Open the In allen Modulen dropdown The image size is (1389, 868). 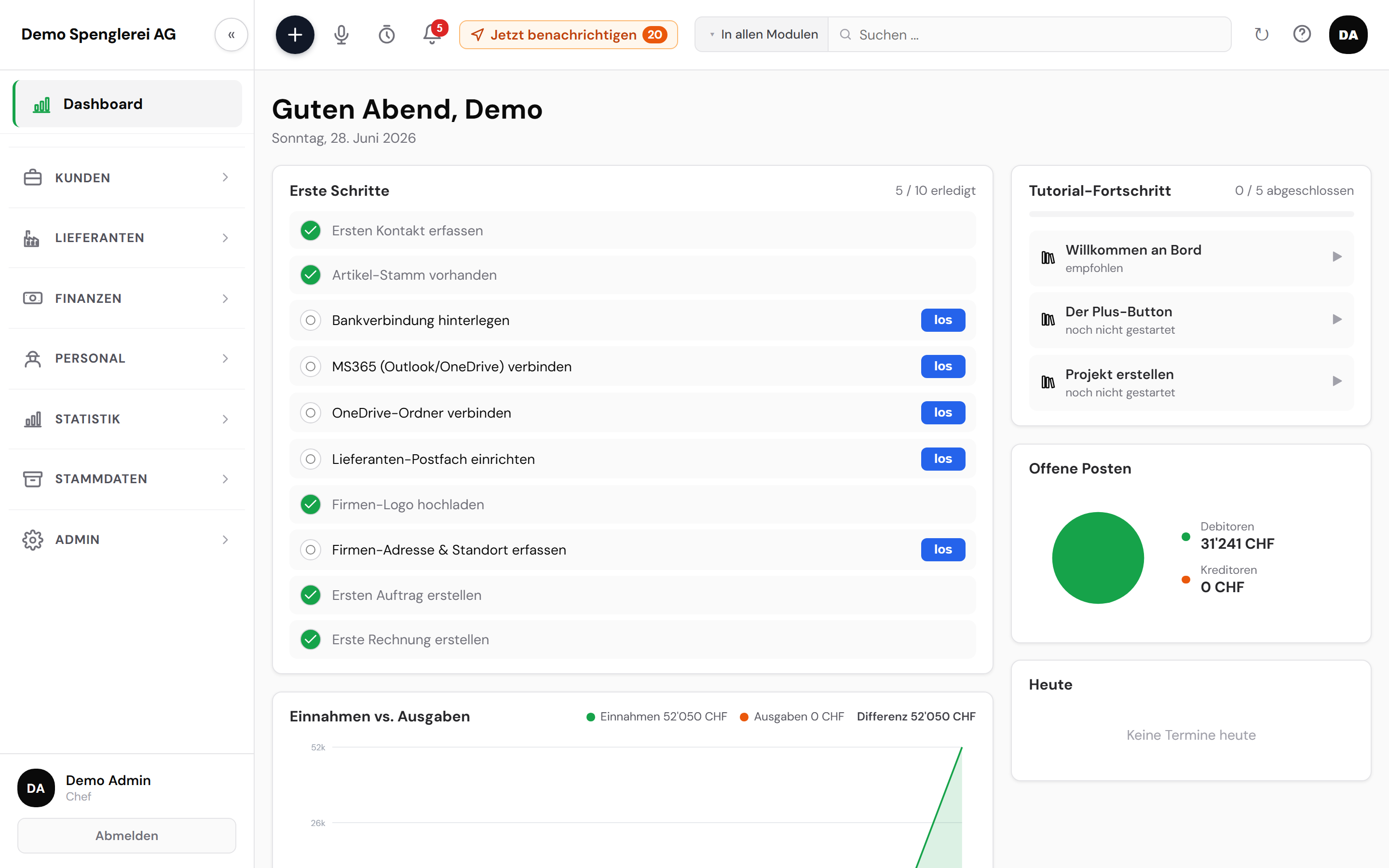(x=762, y=34)
